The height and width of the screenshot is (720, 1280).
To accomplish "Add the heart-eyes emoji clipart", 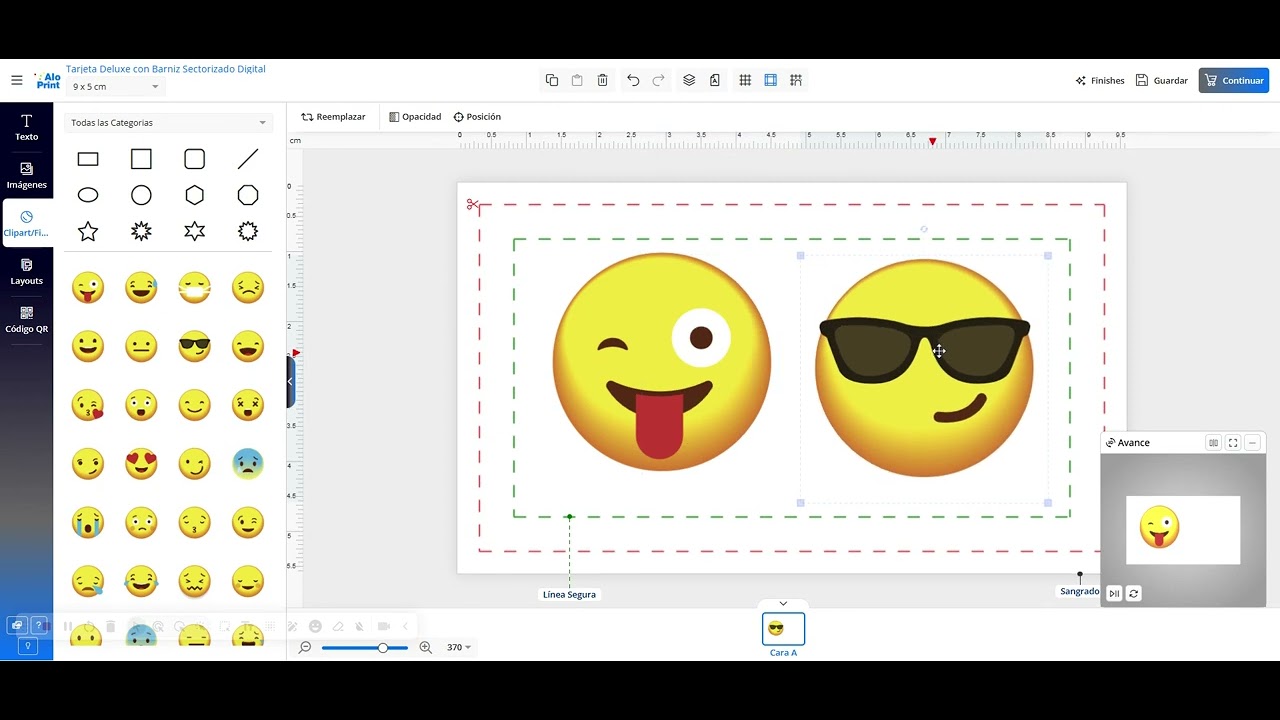I will tap(141, 463).
